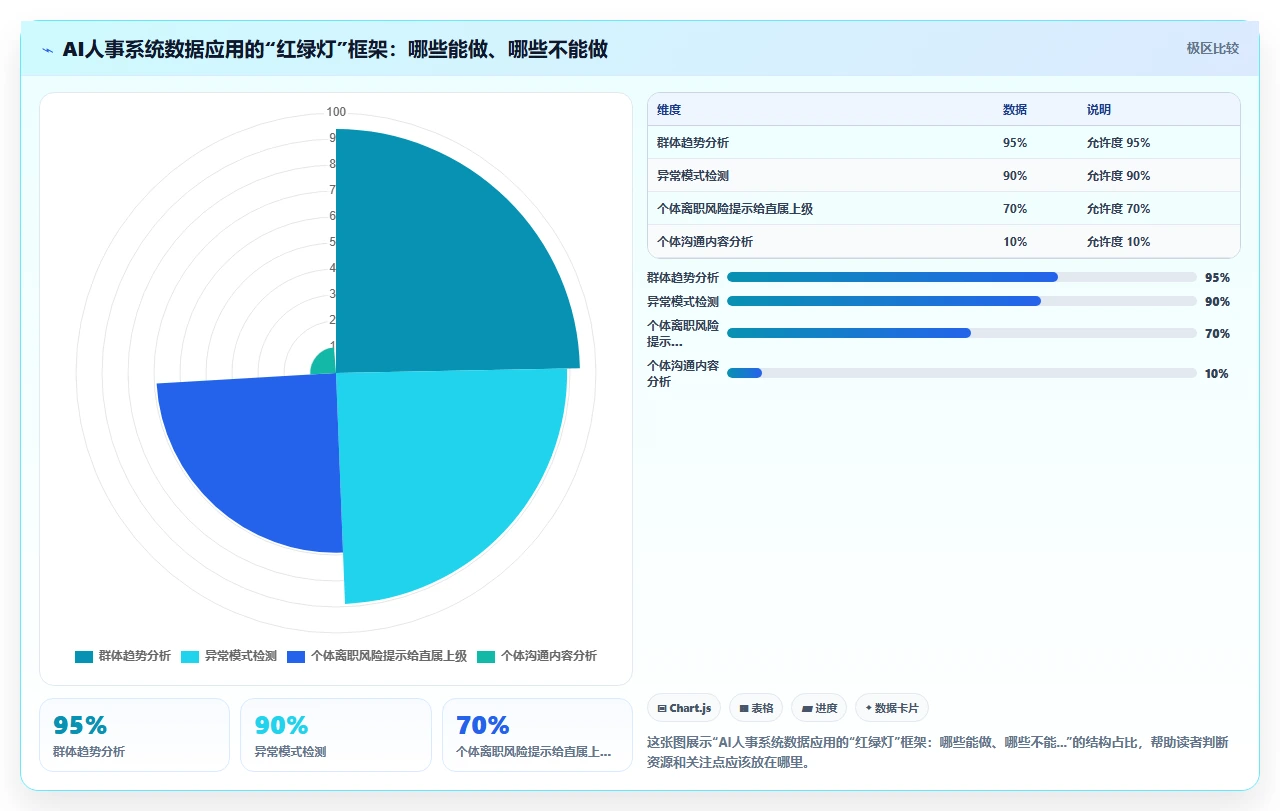Click the chart axis label 100

[x=336, y=112]
